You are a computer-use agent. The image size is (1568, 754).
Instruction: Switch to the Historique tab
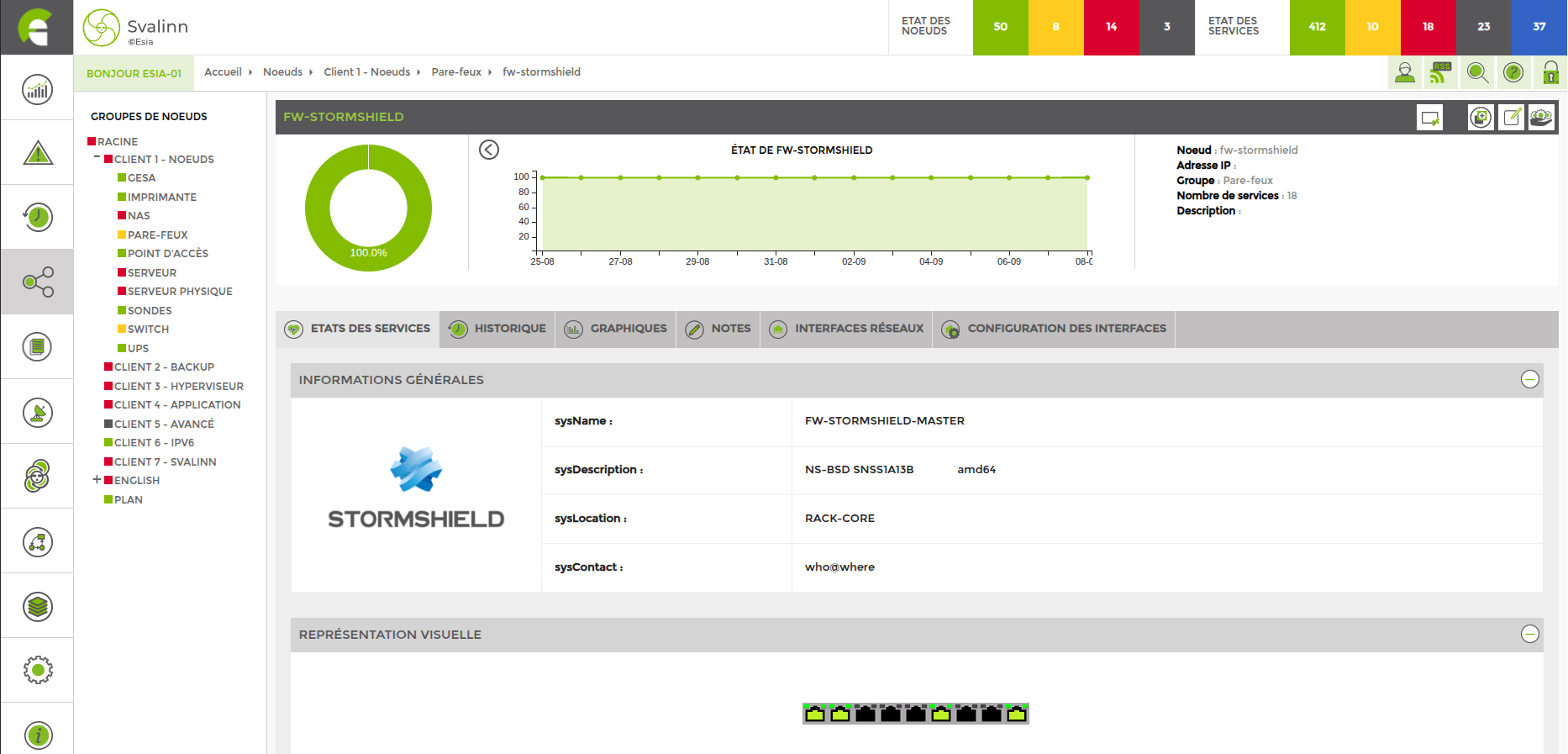click(x=497, y=329)
